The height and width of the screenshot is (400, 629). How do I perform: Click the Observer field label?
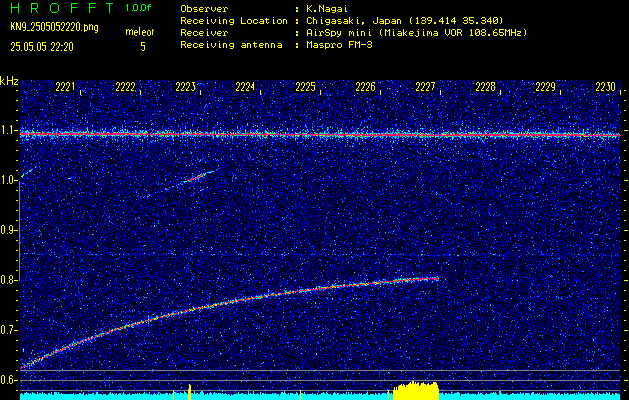pos(204,8)
